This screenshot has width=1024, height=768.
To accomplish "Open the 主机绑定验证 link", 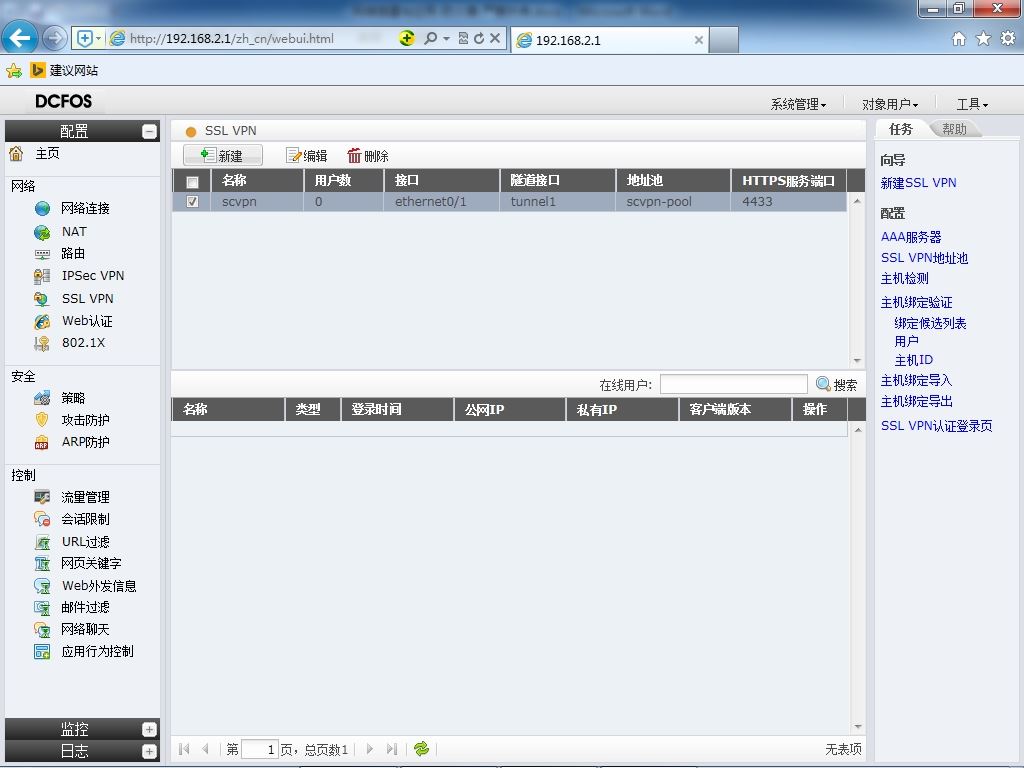I will [916, 302].
